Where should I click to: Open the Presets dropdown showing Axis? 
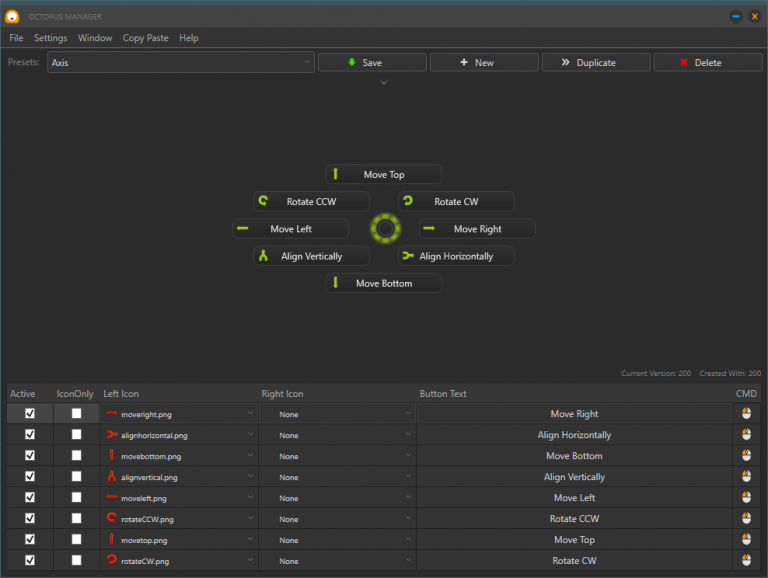point(181,62)
